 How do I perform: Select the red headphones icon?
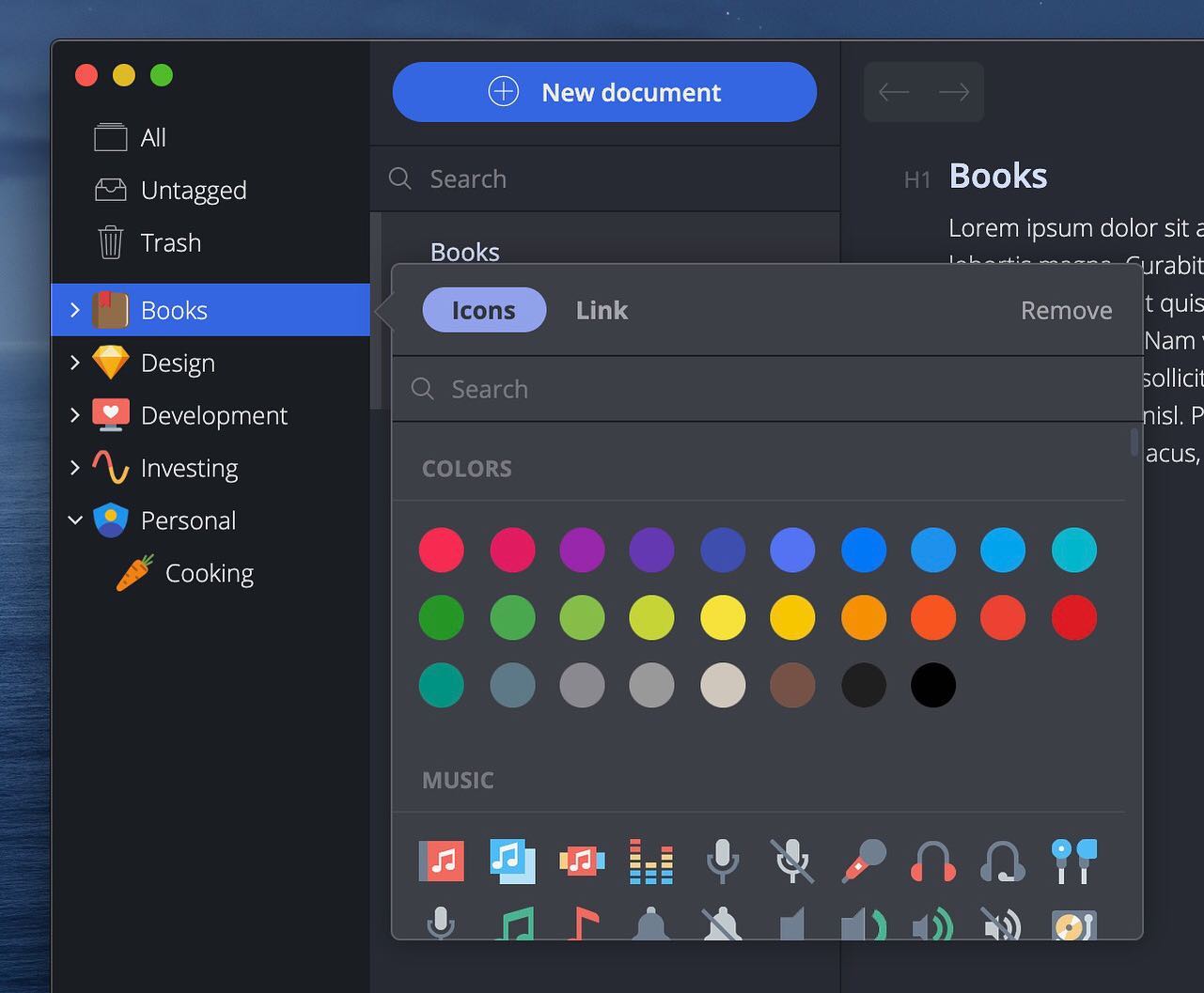[933, 861]
